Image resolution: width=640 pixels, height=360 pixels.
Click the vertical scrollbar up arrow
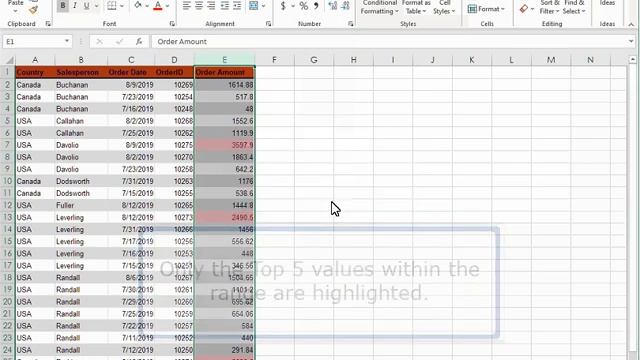pyautogui.click(x=633, y=60)
